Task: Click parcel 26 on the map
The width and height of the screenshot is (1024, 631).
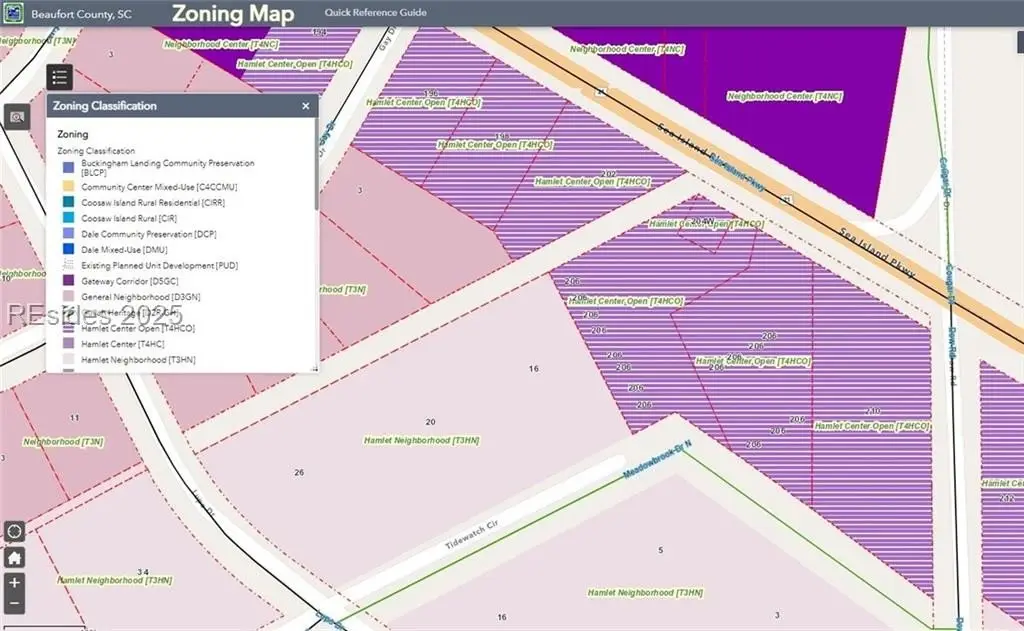Action: tap(299, 472)
